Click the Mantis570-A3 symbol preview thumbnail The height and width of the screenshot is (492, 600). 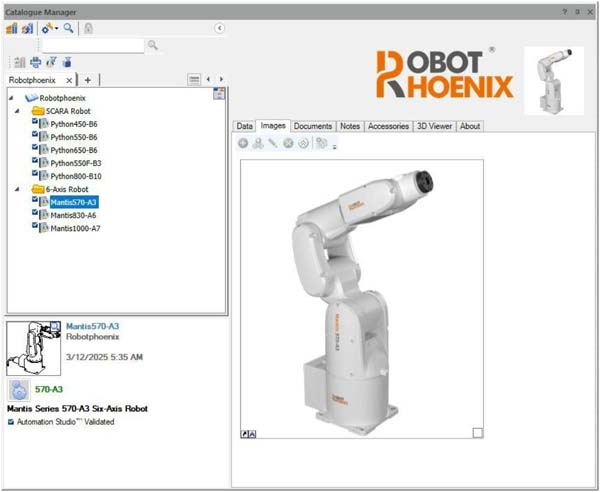pyautogui.click(x=34, y=349)
